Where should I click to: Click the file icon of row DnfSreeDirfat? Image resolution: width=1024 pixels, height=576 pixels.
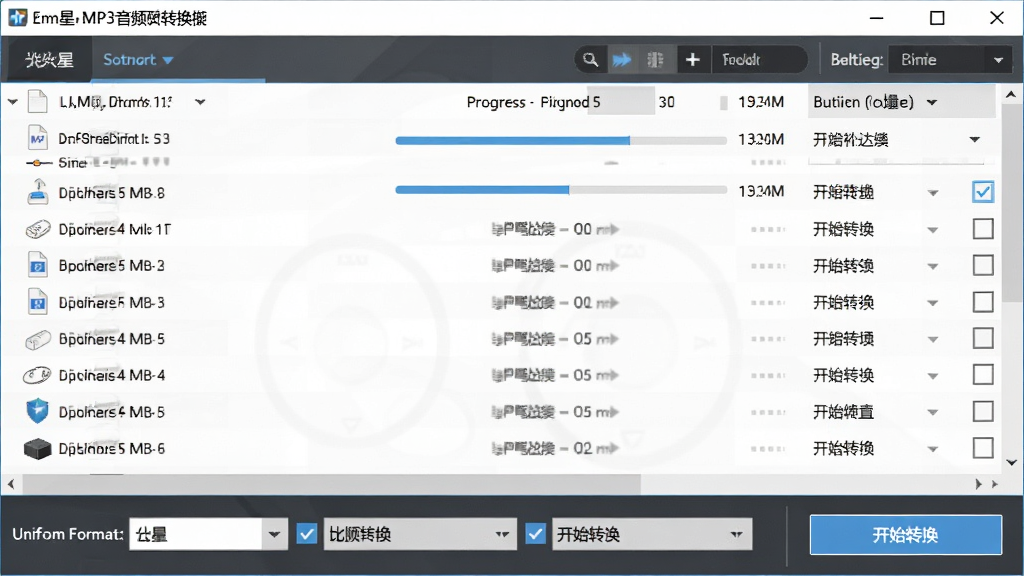(38, 138)
